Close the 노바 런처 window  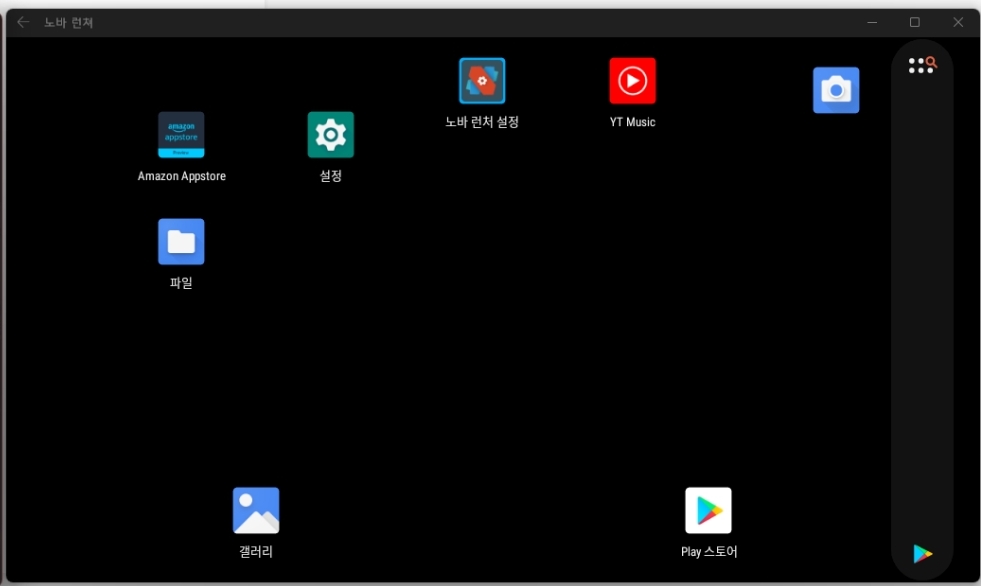[958, 23]
